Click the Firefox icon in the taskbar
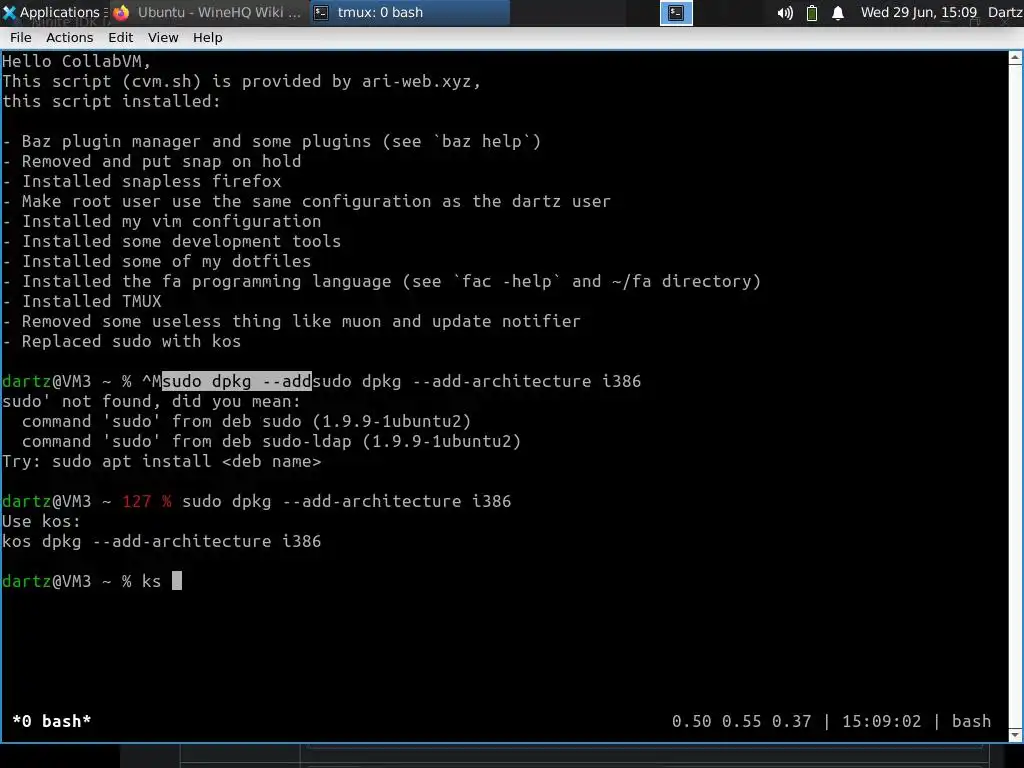Image resolution: width=1024 pixels, height=768 pixels. [121, 12]
